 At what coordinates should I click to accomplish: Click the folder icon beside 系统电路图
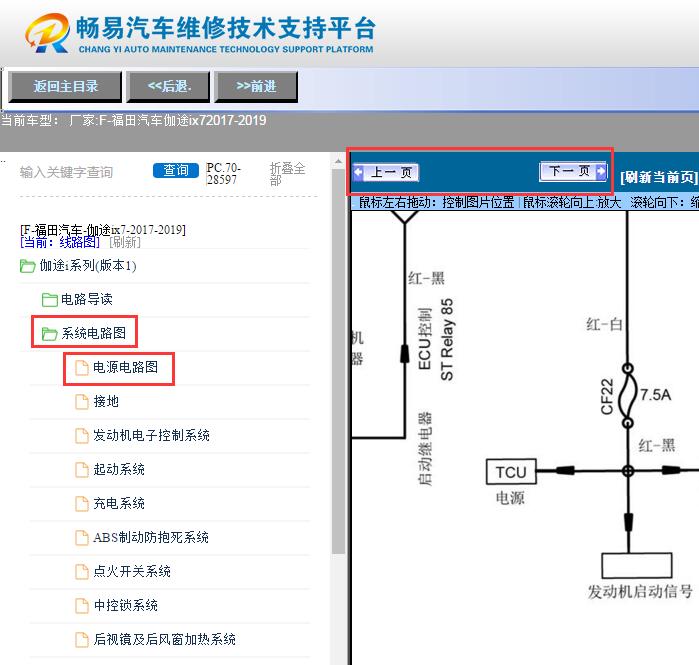point(49,334)
